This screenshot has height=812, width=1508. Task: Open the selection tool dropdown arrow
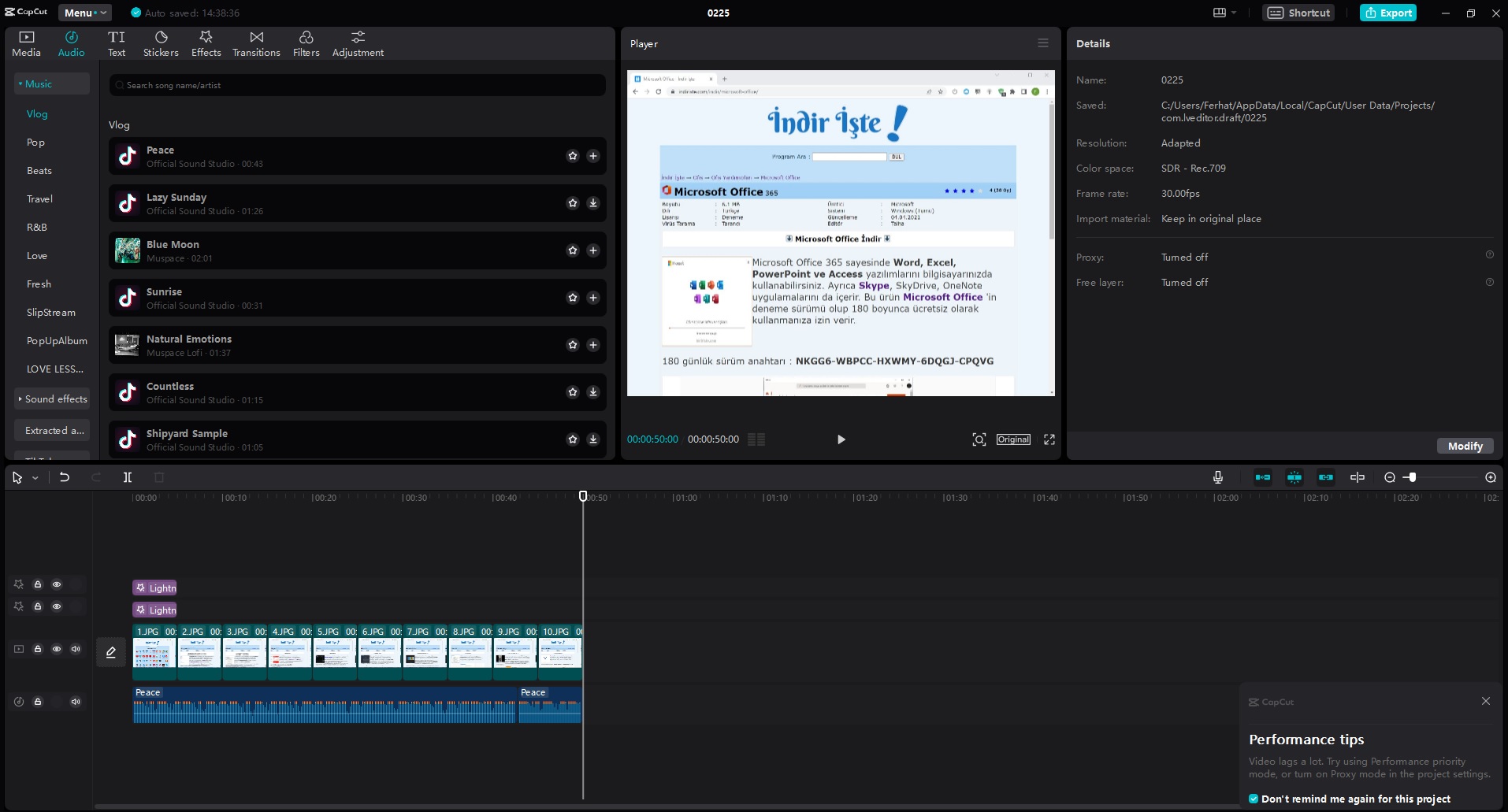coord(35,478)
